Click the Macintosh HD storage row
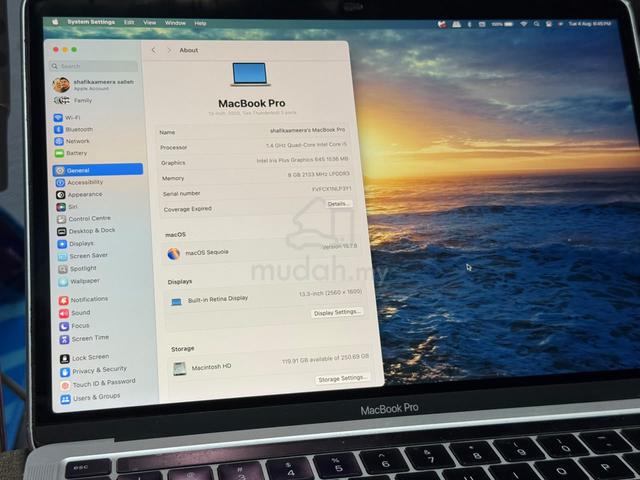 (269, 364)
